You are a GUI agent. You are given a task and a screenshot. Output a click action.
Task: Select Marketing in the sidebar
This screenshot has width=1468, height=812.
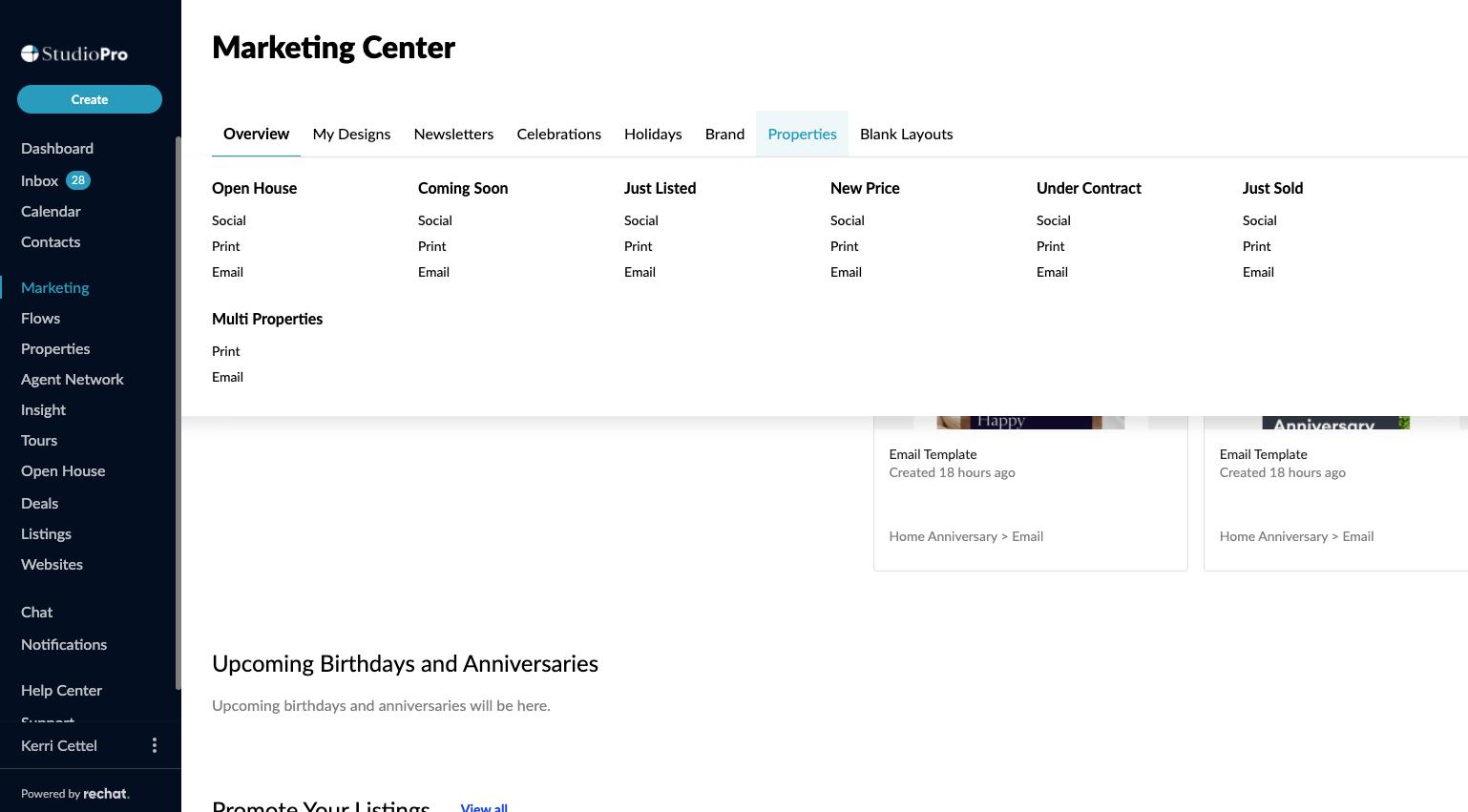tap(55, 287)
